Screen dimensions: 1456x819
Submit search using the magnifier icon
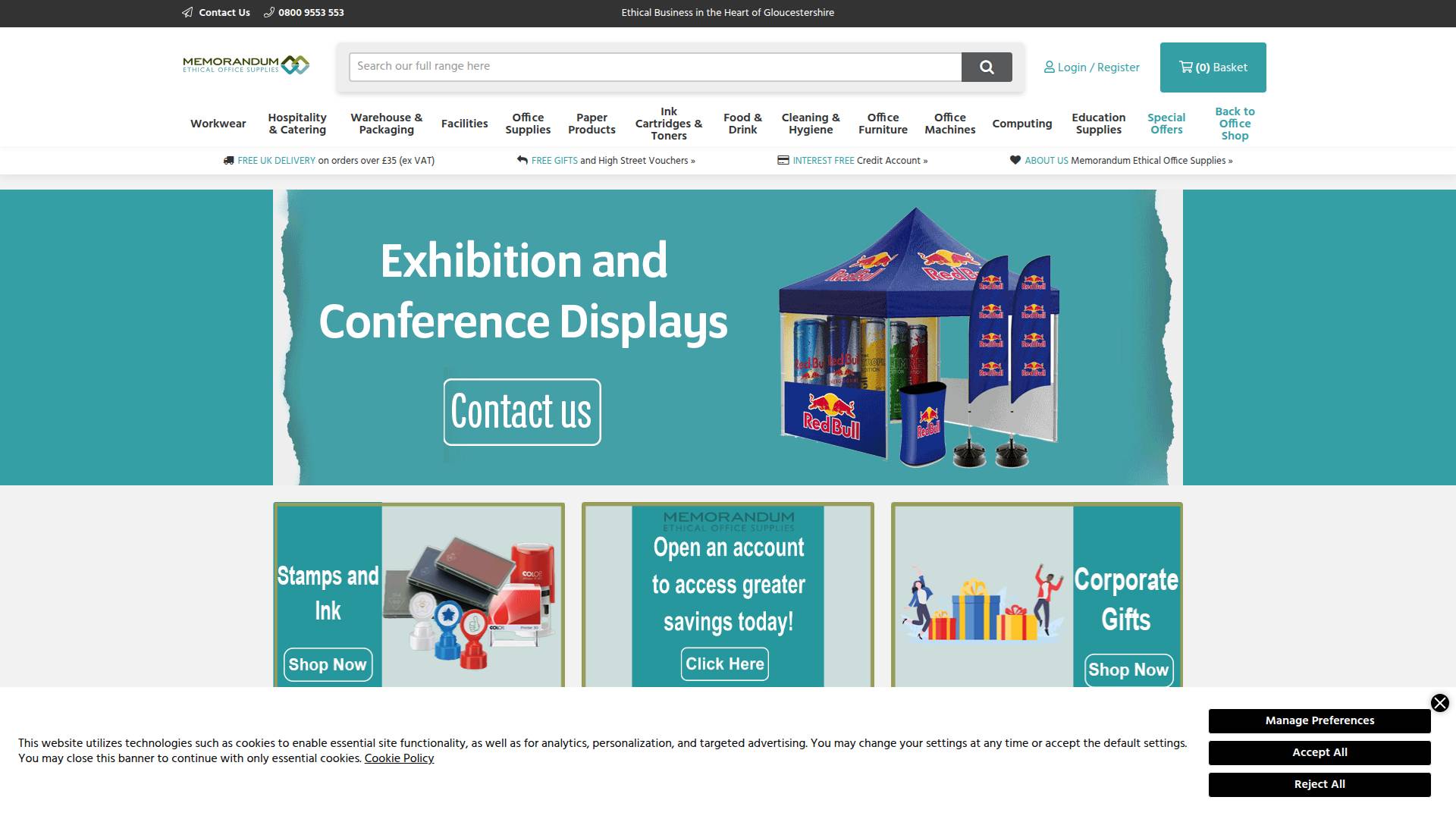click(987, 67)
